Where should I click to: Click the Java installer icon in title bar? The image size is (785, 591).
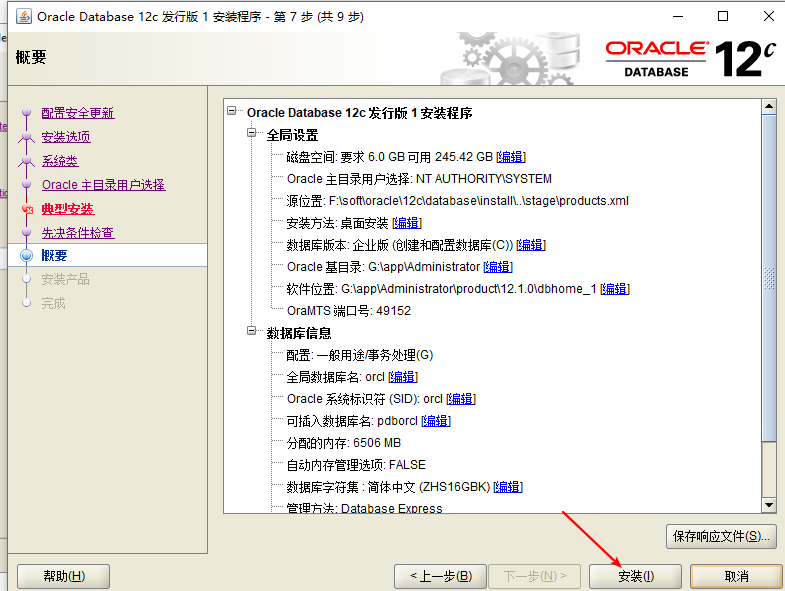click(x=24, y=16)
